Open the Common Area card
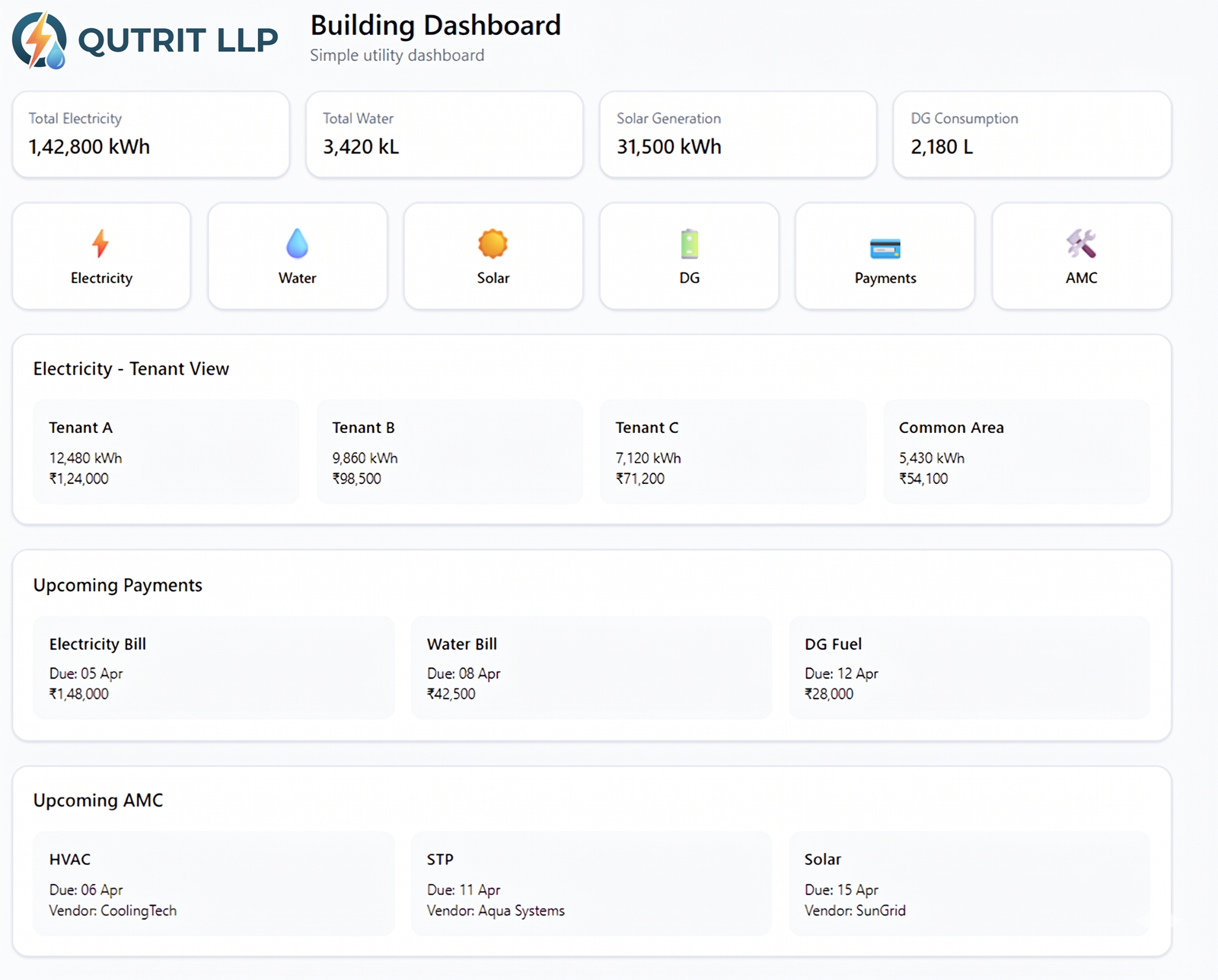1218x980 pixels. pyautogui.click(x=1016, y=452)
